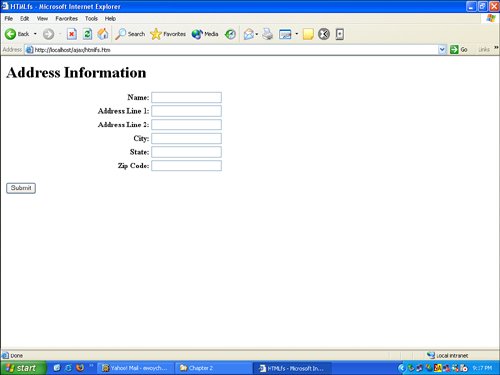Click the red Stop loading icon
This screenshot has height=375, width=500.
coord(71,34)
